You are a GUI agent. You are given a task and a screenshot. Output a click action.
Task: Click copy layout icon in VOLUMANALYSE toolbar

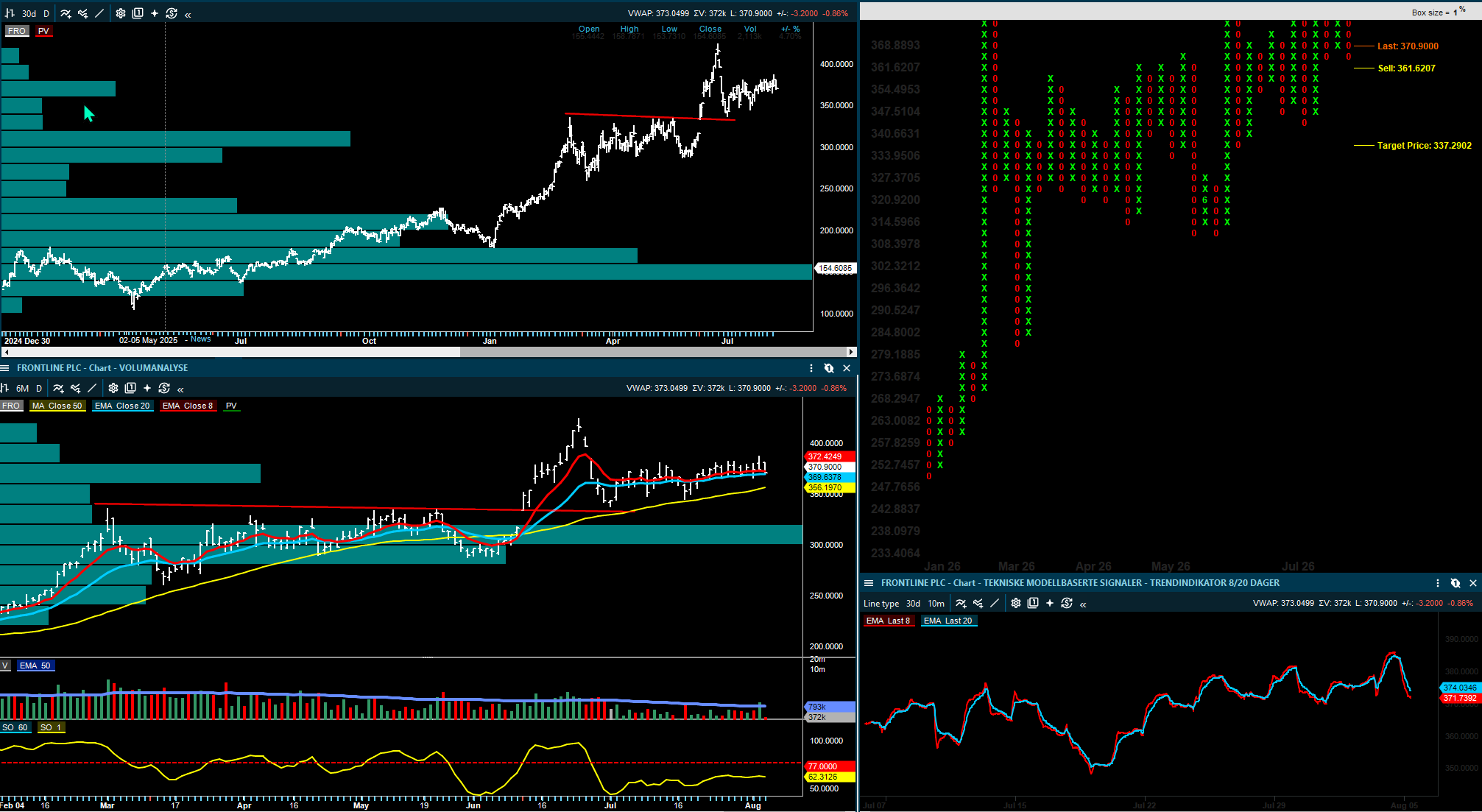click(x=130, y=388)
